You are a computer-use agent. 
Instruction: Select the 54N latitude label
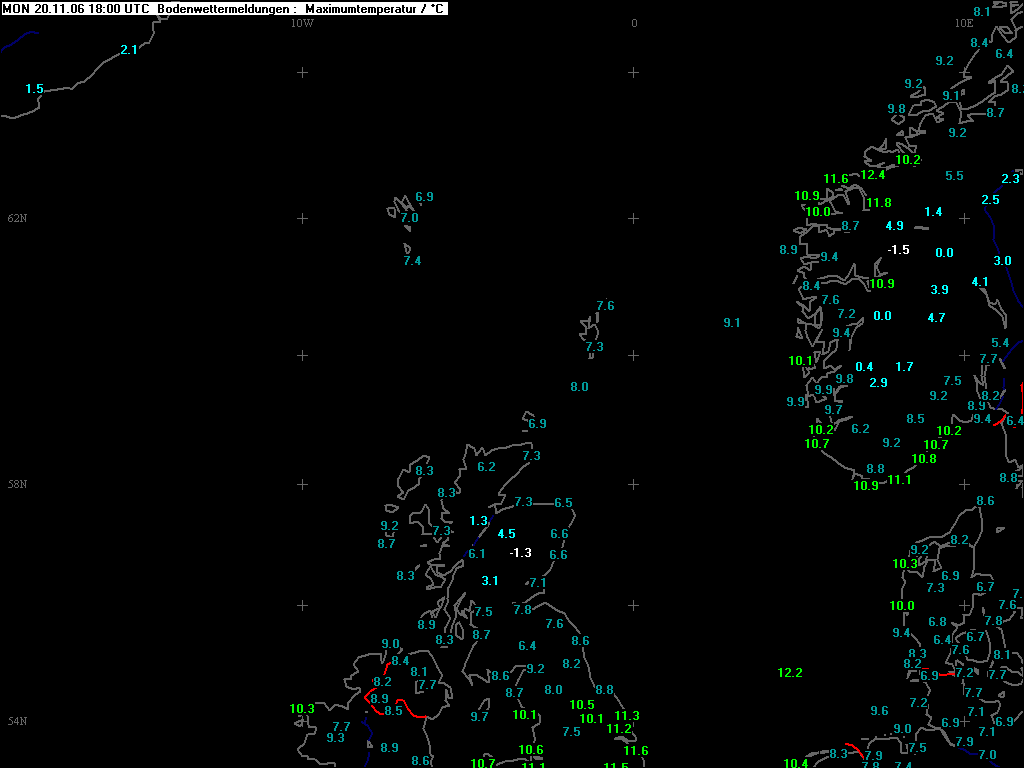coord(17,722)
